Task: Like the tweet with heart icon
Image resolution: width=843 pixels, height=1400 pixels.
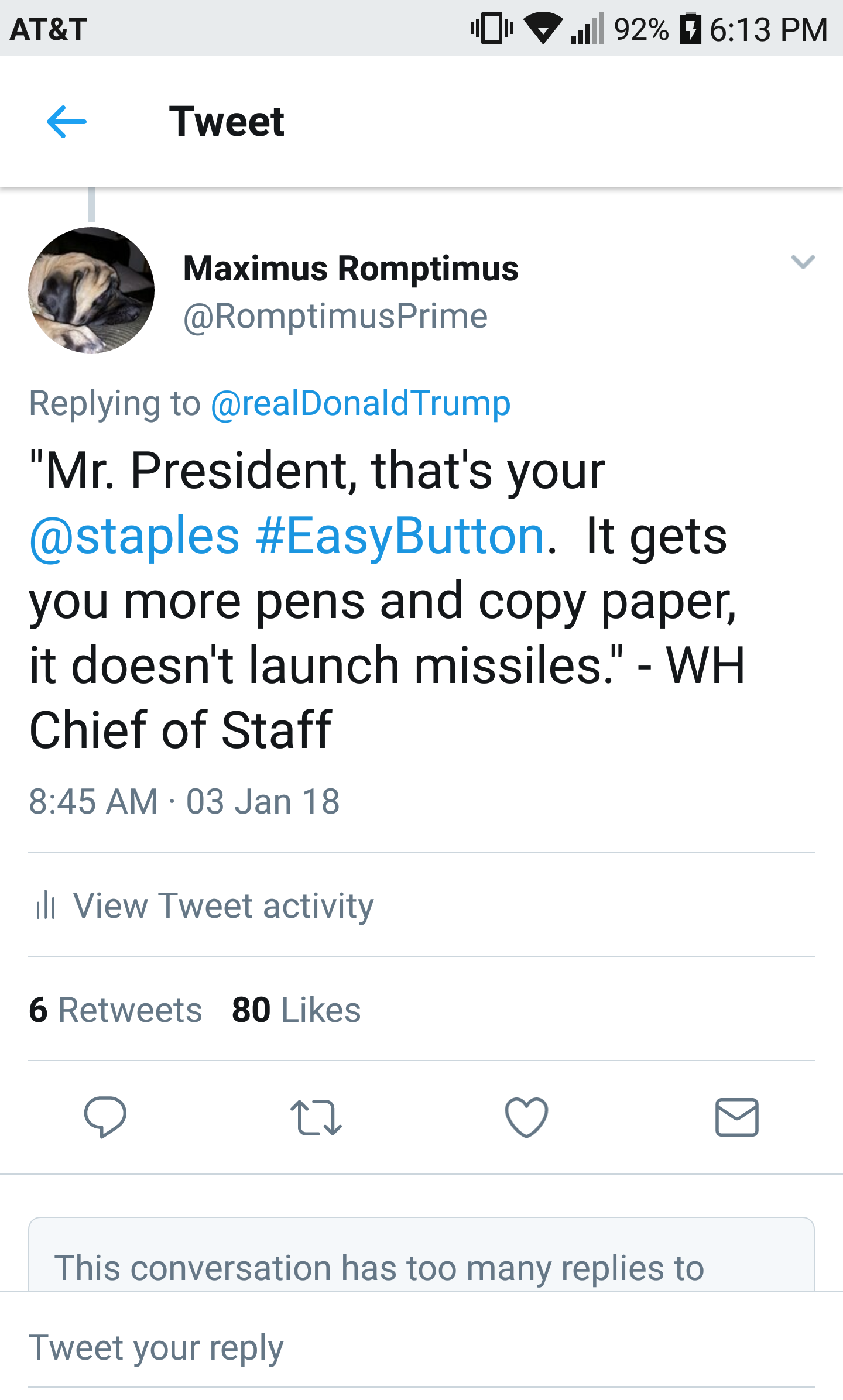Action: 526,1117
